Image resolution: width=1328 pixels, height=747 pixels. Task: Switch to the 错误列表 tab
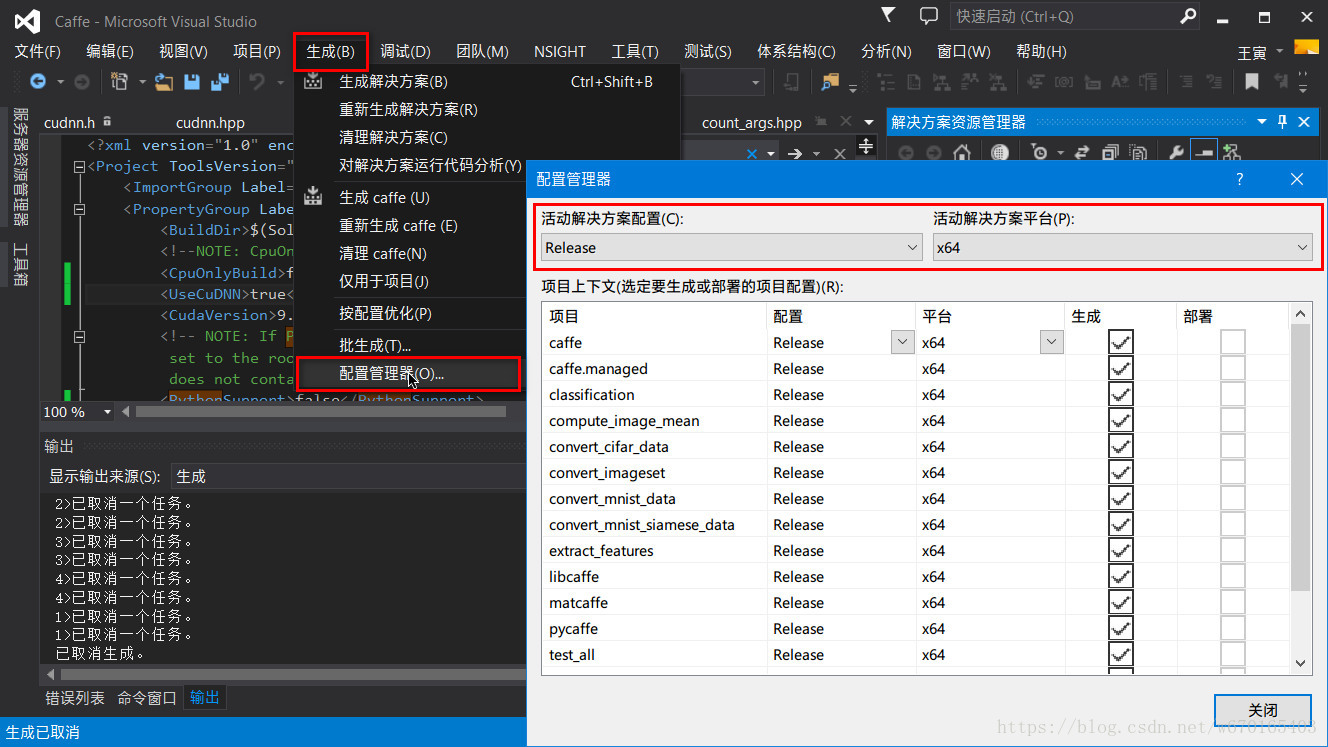(x=75, y=698)
